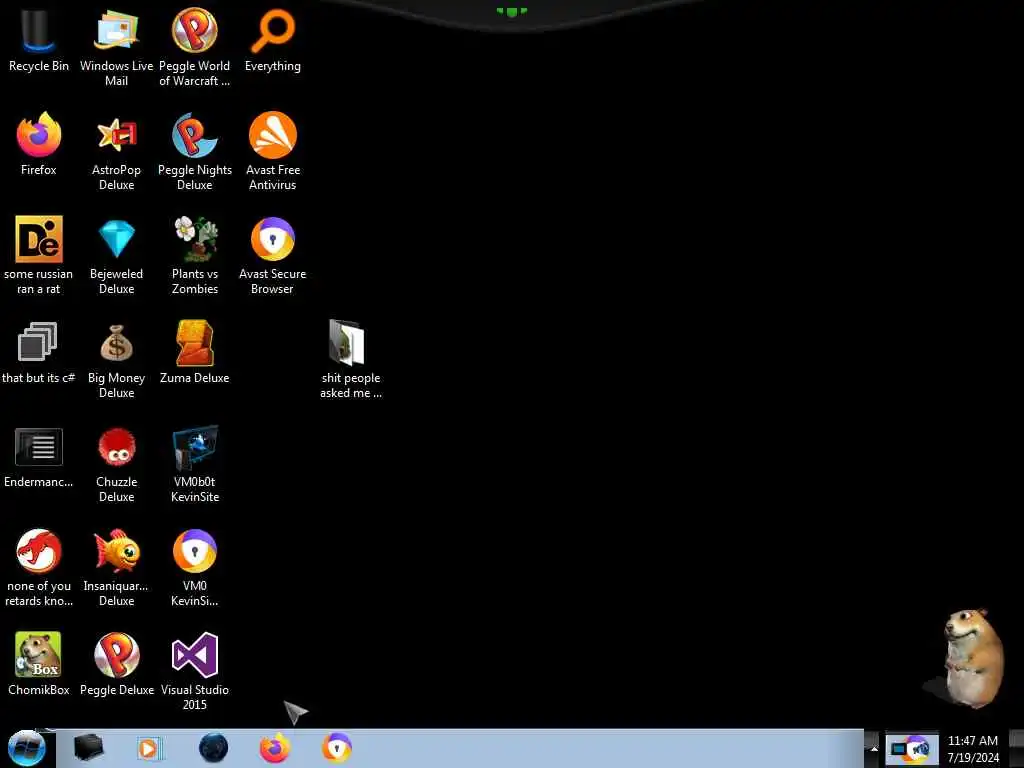The width and height of the screenshot is (1024, 768).
Task: Select Bejeweled Deluxe diamond icon
Action: (116, 255)
